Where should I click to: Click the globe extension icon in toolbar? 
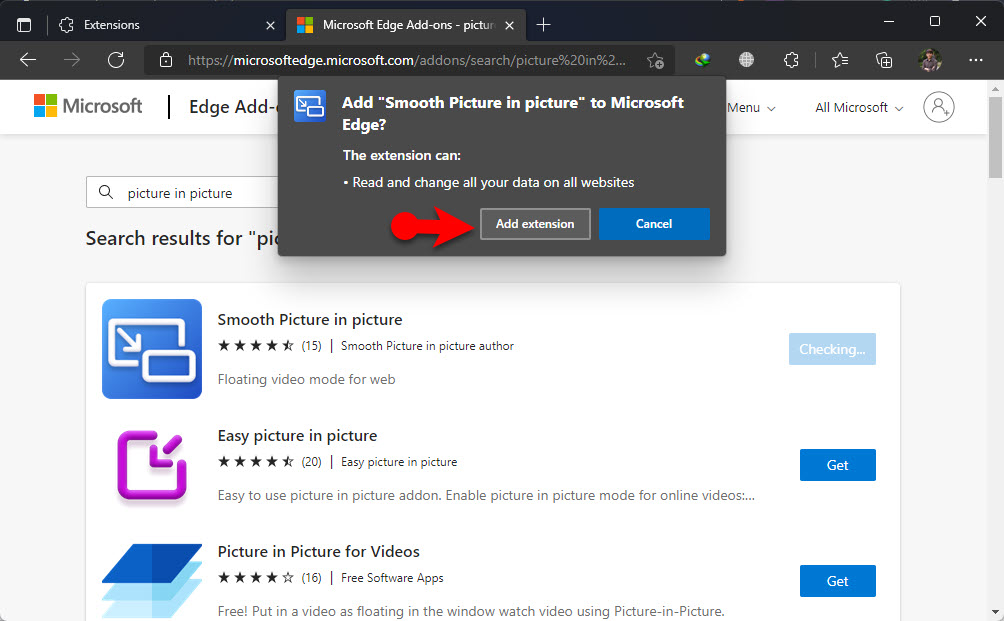pyautogui.click(x=746, y=60)
